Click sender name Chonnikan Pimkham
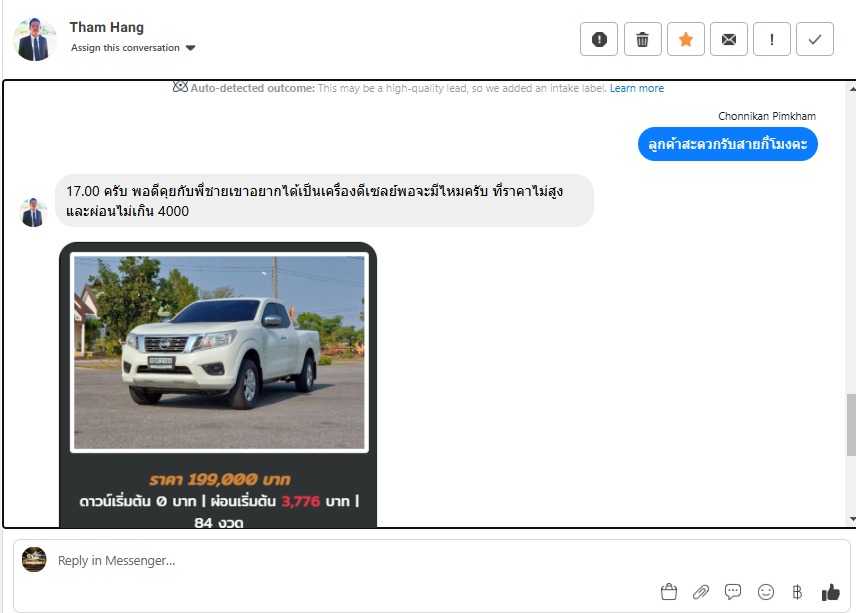856x613 pixels. pyautogui.click(x=766, y=116)
